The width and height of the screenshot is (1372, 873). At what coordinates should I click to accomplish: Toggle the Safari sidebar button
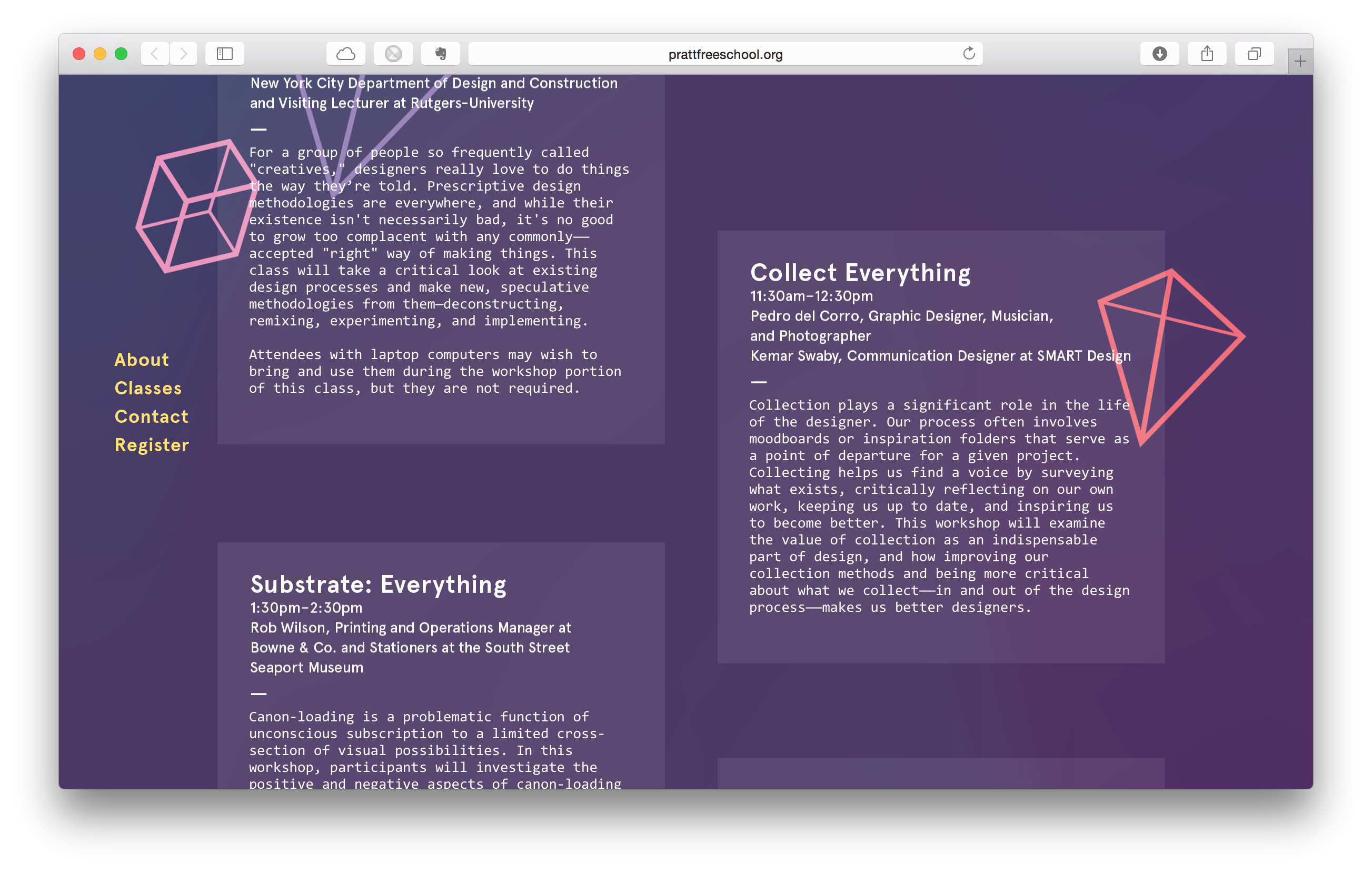(224, 54)
